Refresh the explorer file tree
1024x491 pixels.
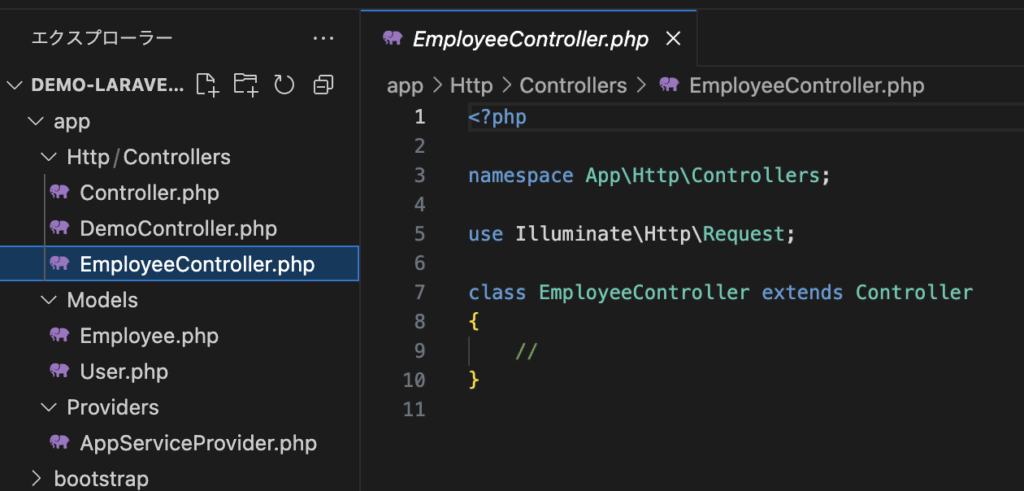tap(284, 85)
